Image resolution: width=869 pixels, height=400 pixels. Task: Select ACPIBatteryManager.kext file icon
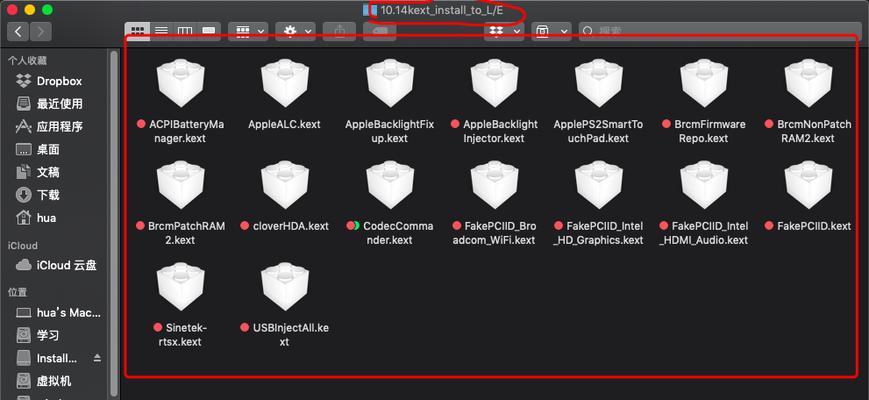click(180, 83)
